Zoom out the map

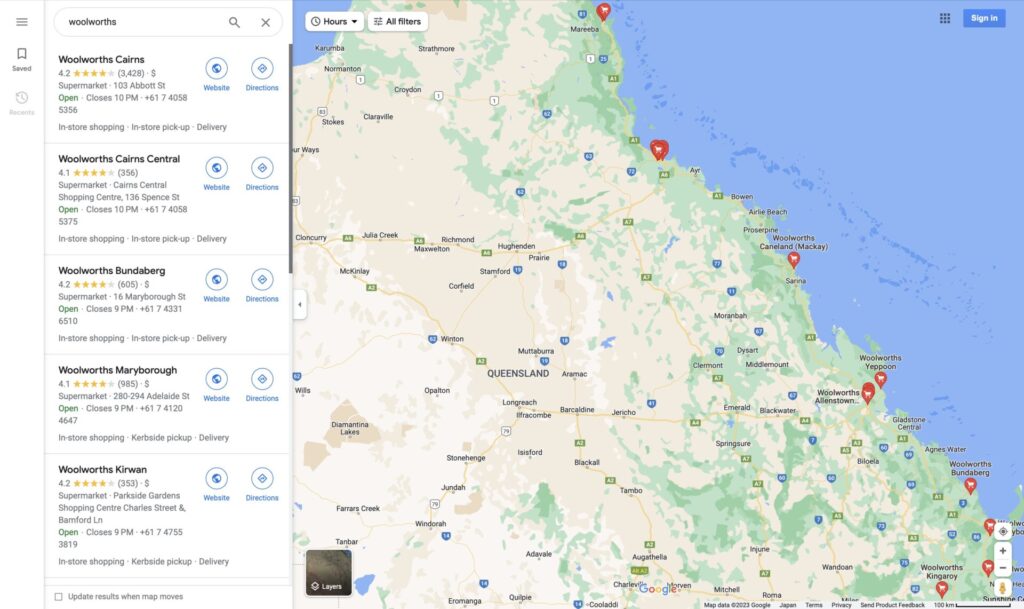pos(1002,568)
